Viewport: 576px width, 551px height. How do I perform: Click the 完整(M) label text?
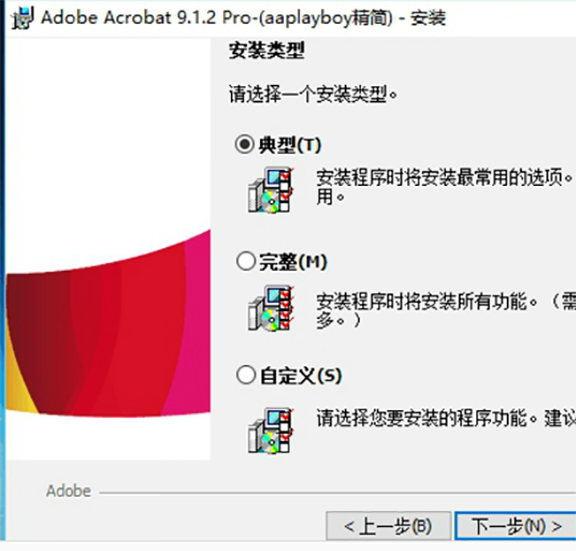click(x=293, y=262)
